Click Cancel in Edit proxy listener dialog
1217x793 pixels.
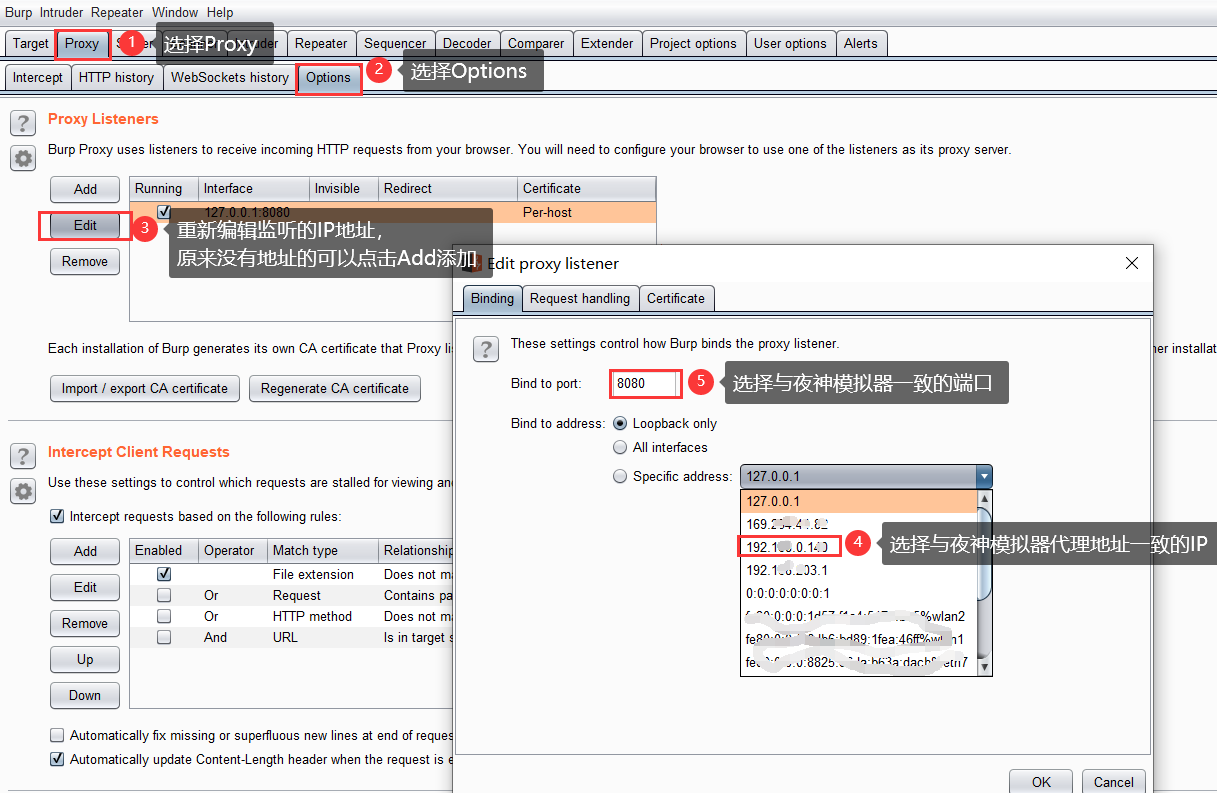pyautogui.click(x=1114, y=782)
